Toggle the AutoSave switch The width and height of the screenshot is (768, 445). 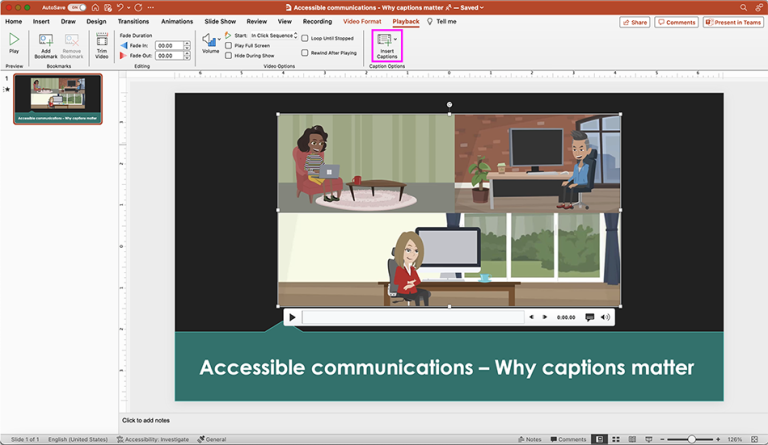click(x=76, y=7)
